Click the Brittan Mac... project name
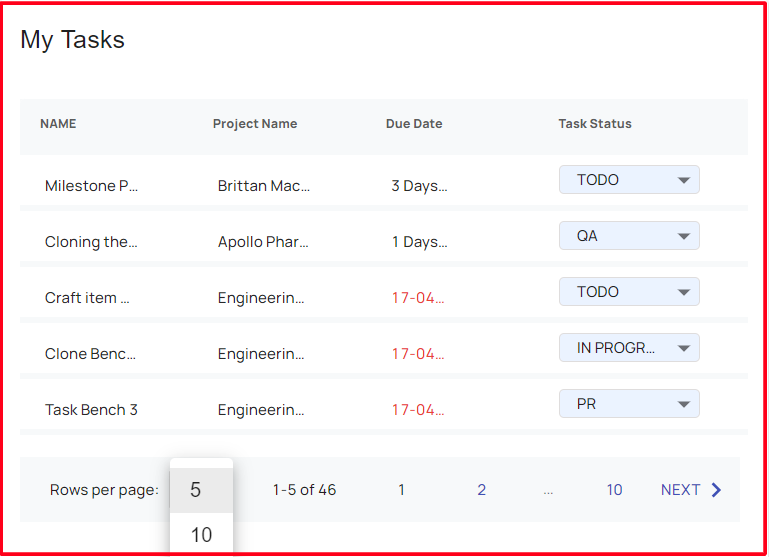This screenshot has width=769, height=557. coord(264,186)
